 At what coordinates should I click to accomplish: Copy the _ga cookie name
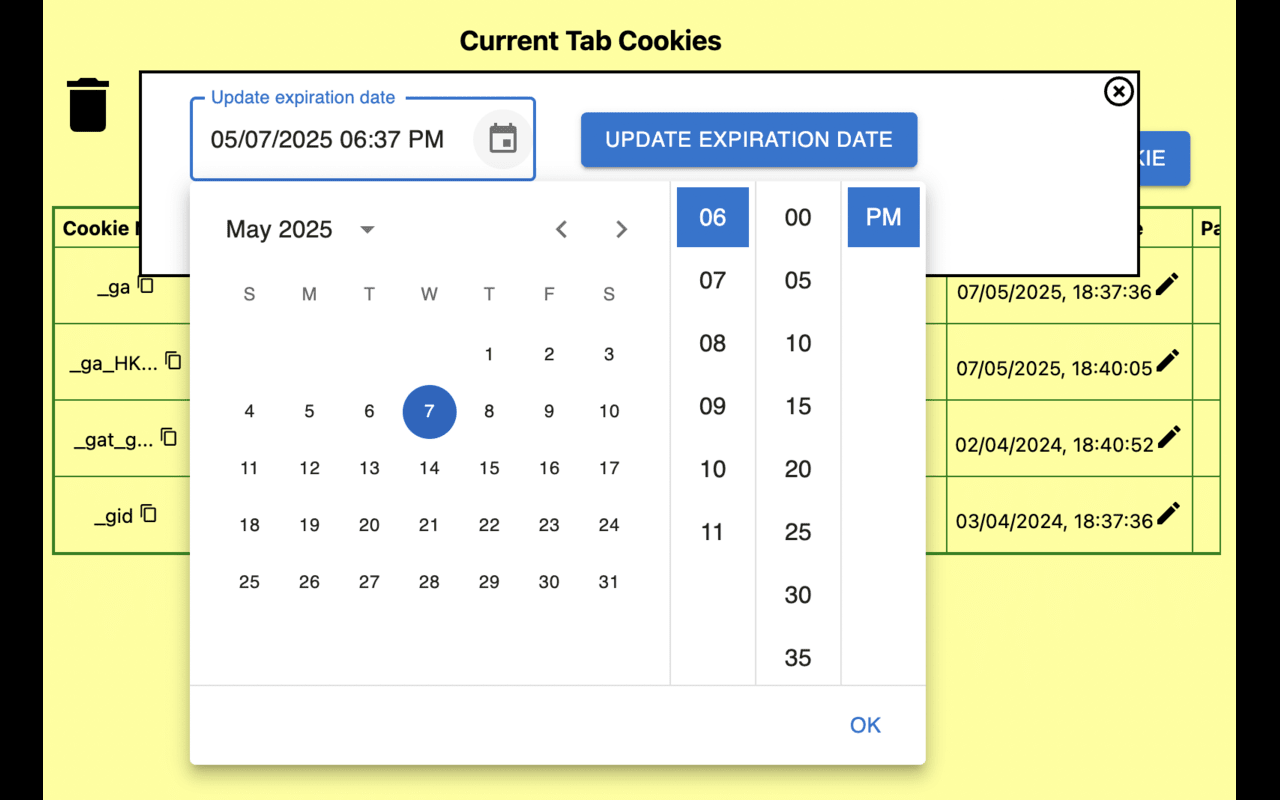coord(146,286)
